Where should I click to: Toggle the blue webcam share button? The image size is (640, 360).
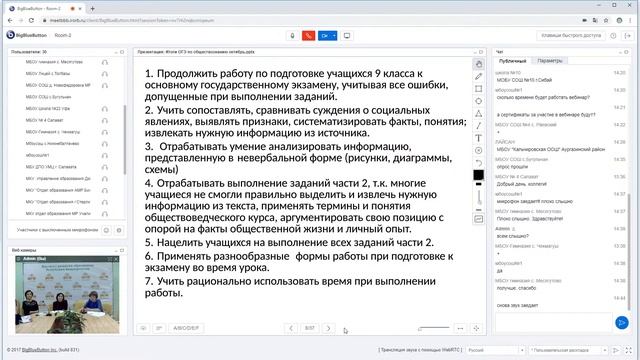pyautogui.click(x=324, y=36)
